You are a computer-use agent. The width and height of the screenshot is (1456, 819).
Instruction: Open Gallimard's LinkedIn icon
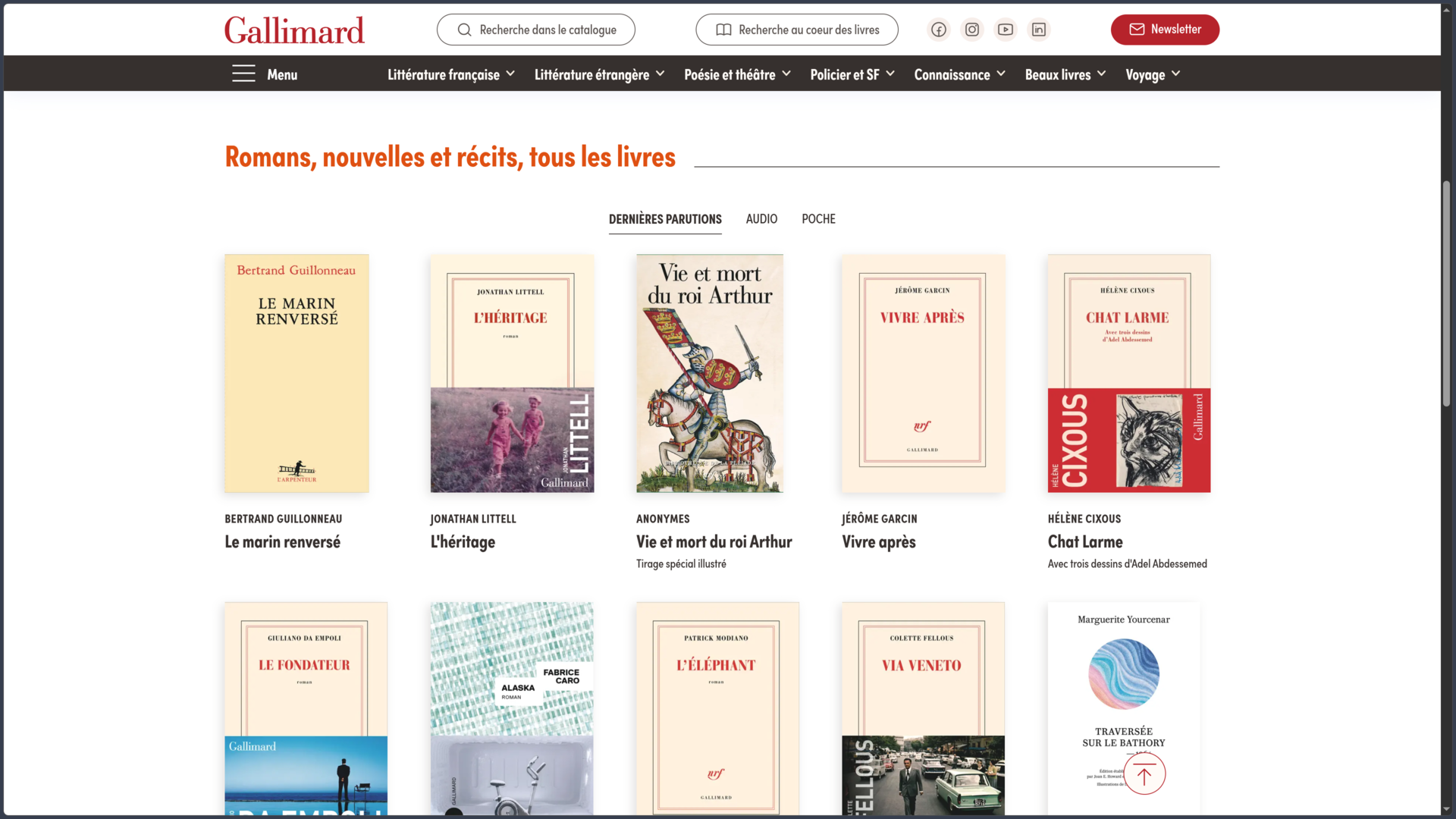click(1039, 30)
